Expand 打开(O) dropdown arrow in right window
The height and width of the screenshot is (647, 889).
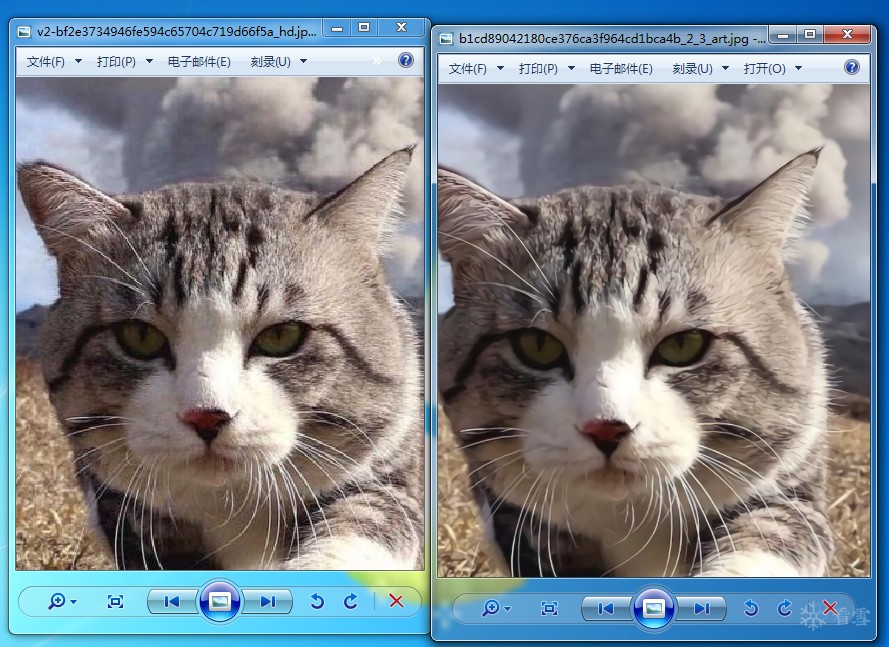tap(798, 69)
